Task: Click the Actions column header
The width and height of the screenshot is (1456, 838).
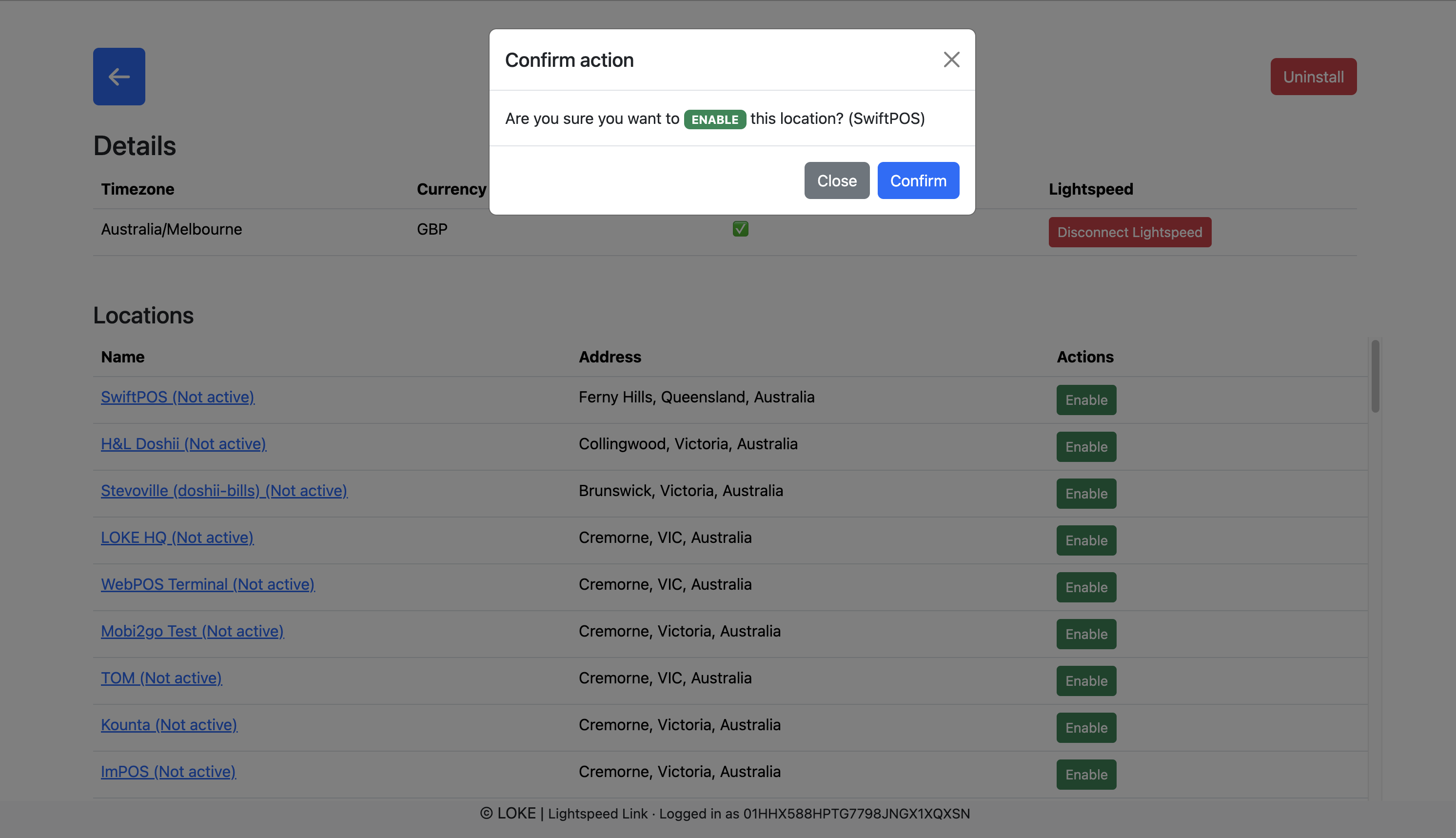Action: click(x=1085, y=357)
